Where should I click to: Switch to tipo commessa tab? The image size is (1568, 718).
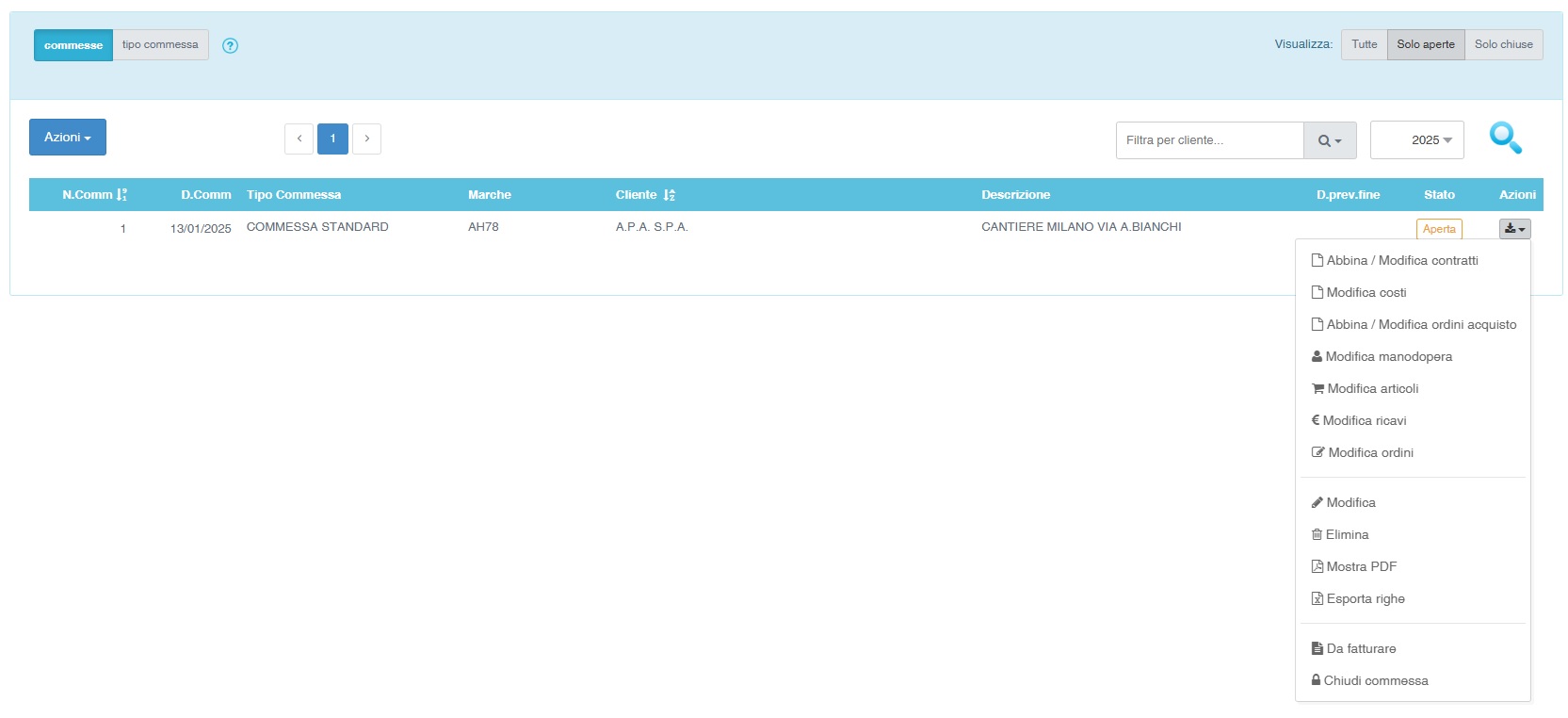pos(160,44)
